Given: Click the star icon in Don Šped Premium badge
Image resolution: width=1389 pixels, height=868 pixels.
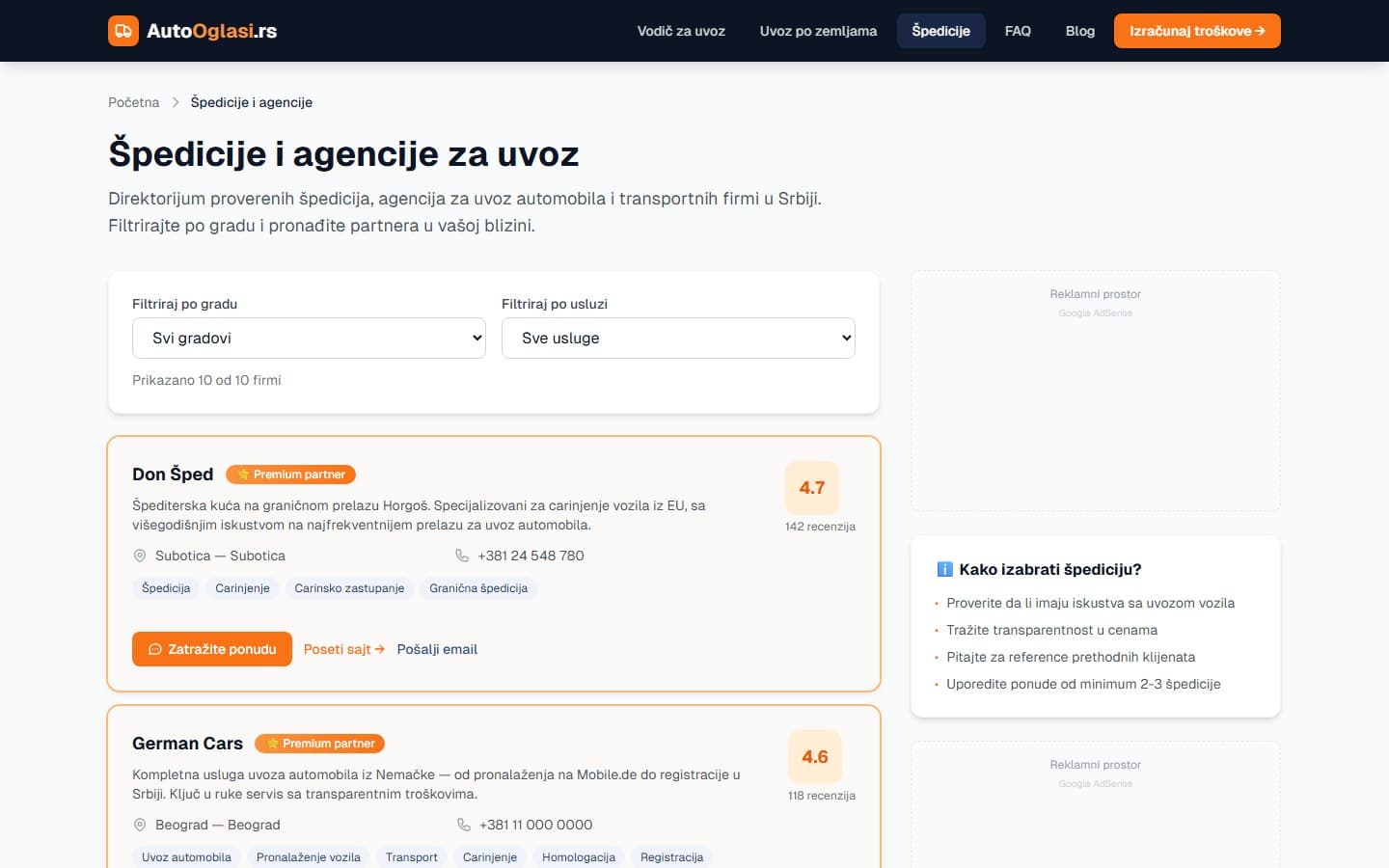Looking at the screenshot, I should pos(243,475).
